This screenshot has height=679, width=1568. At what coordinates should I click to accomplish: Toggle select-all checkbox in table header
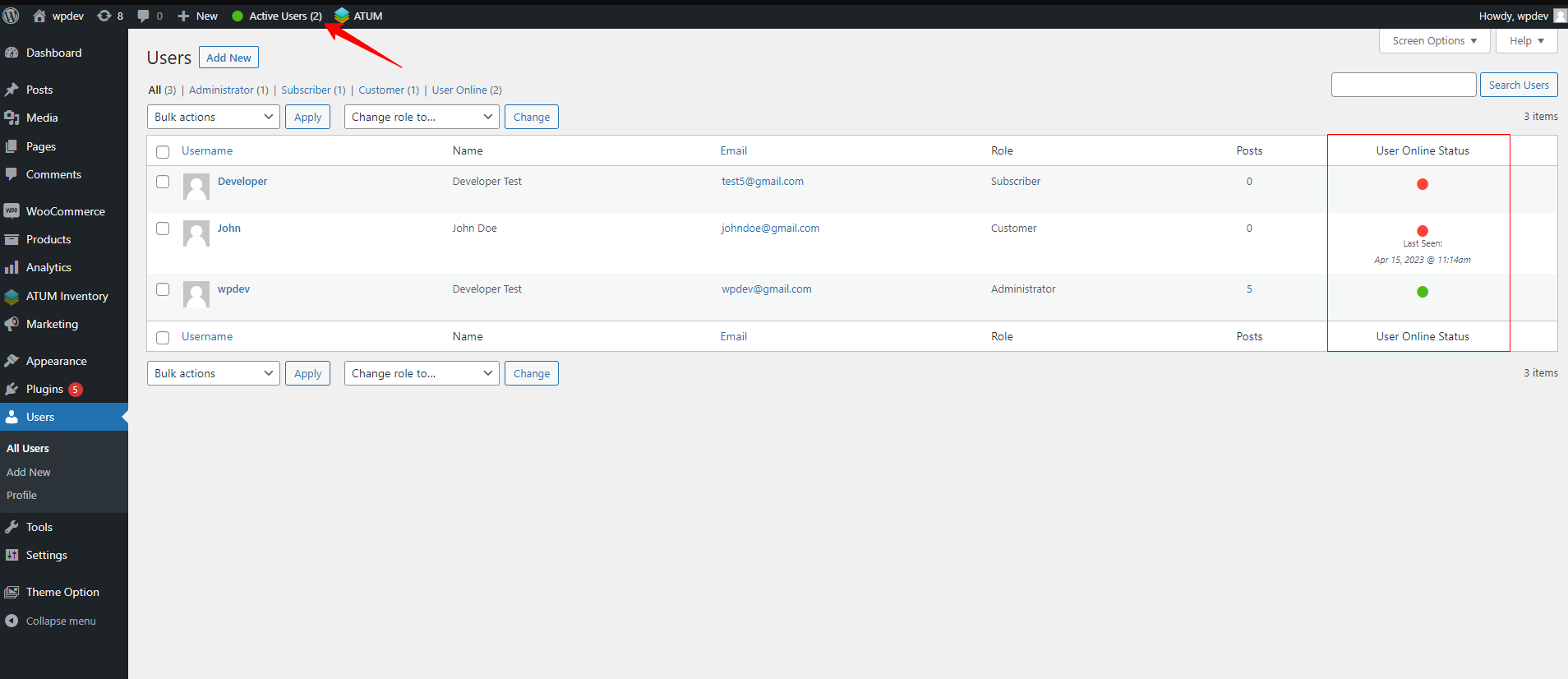tap(163, 152)
